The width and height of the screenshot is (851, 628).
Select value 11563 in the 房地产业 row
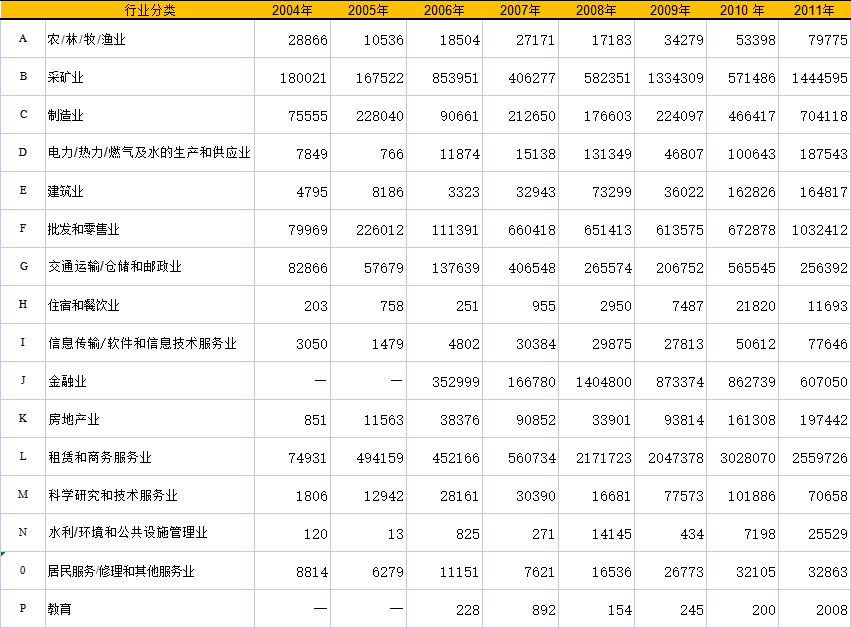(x=369, y=418)
